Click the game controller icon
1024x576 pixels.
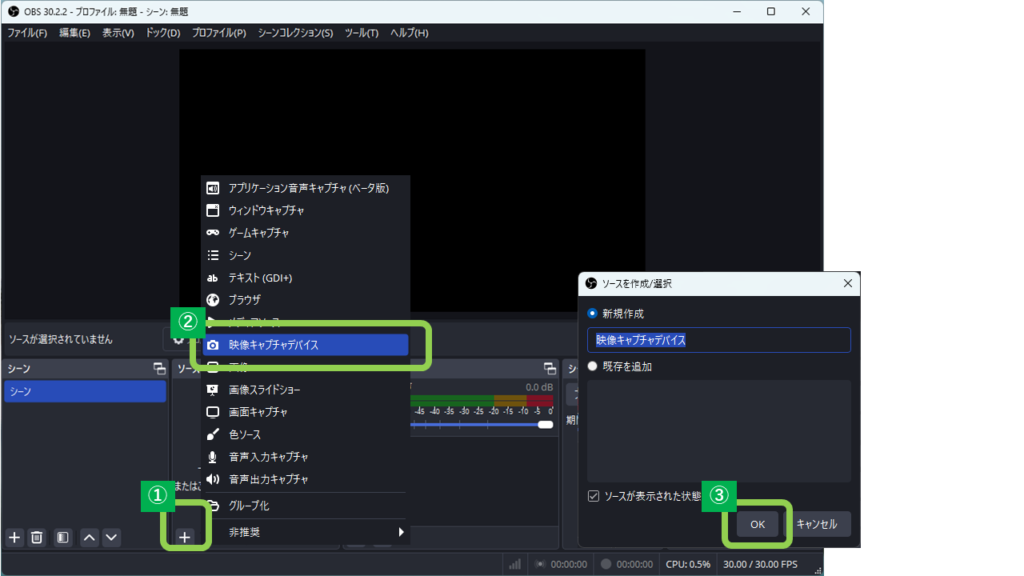213,232
